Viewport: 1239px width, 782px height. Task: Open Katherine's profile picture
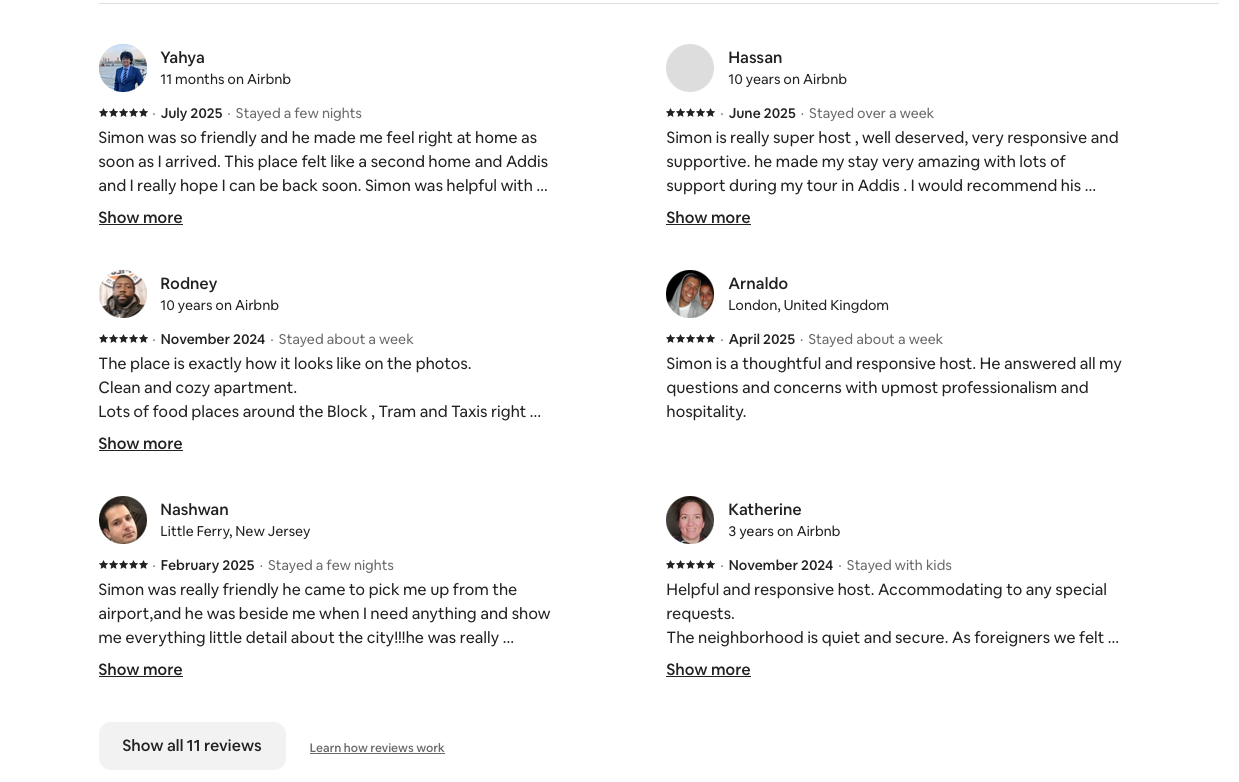(x=690, y=520)
